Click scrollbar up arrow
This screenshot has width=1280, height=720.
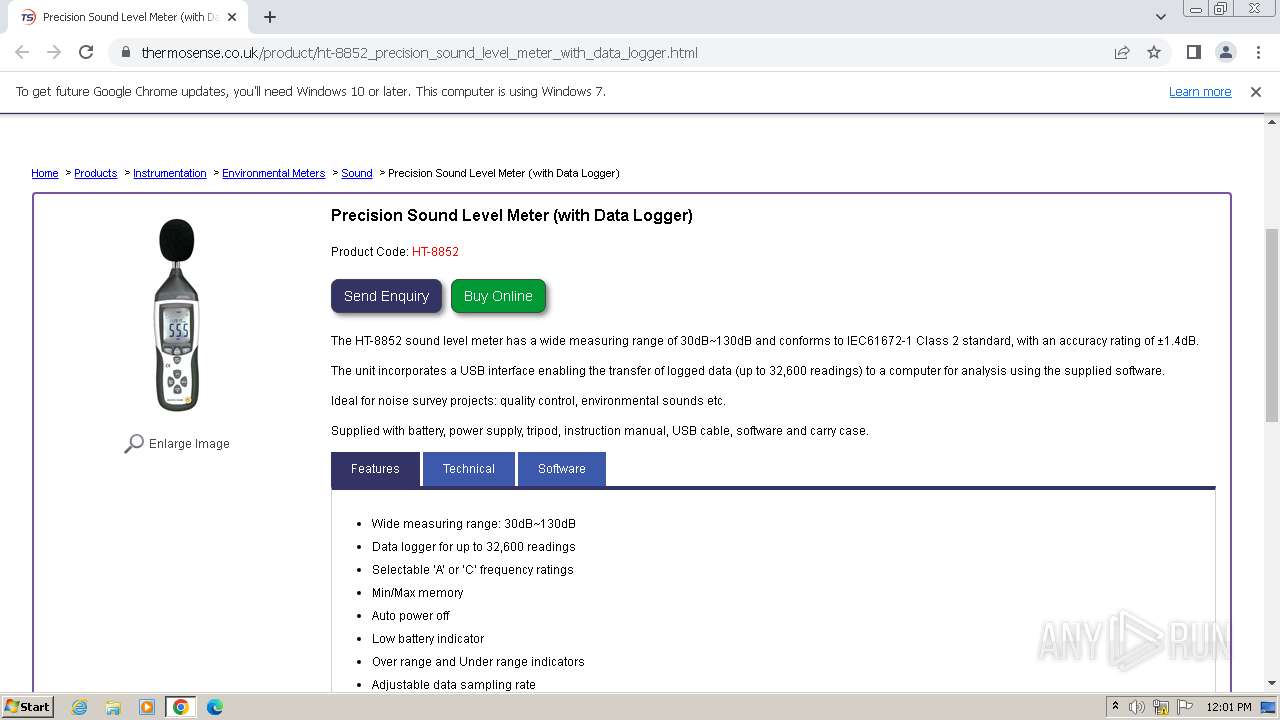coord(1271,122)
